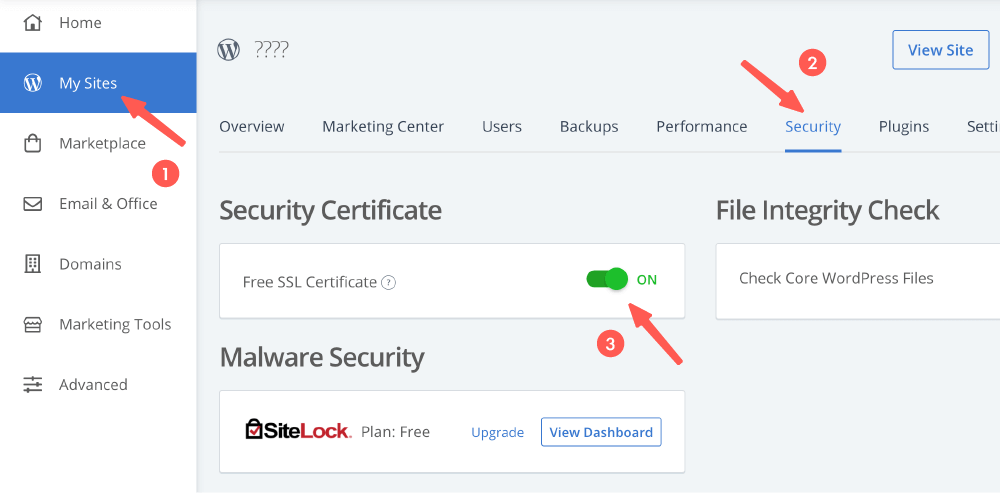Click the Home house icon in sidebar
The width and height of the screenshot is (1000, 493).
(32, 22)
